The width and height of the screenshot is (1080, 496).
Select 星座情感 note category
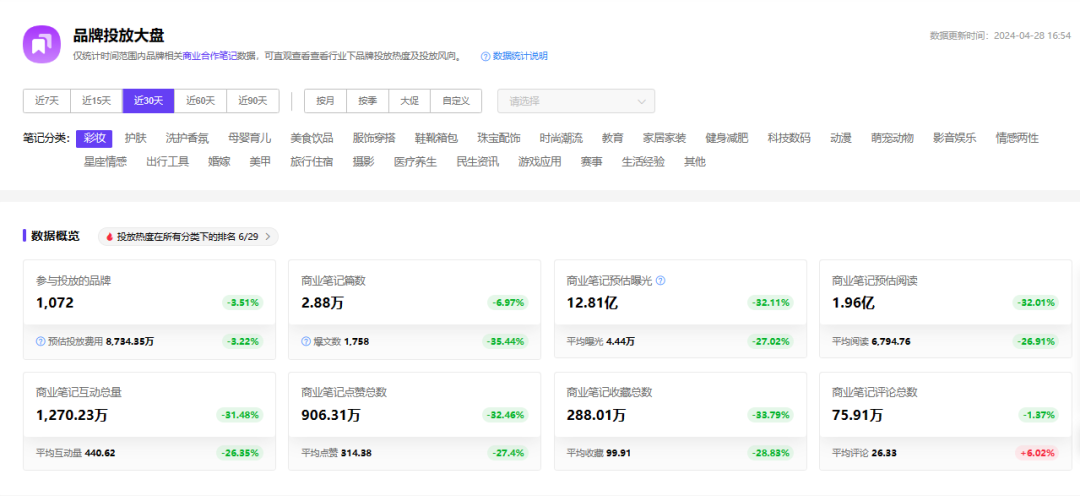tap(105, 162)
